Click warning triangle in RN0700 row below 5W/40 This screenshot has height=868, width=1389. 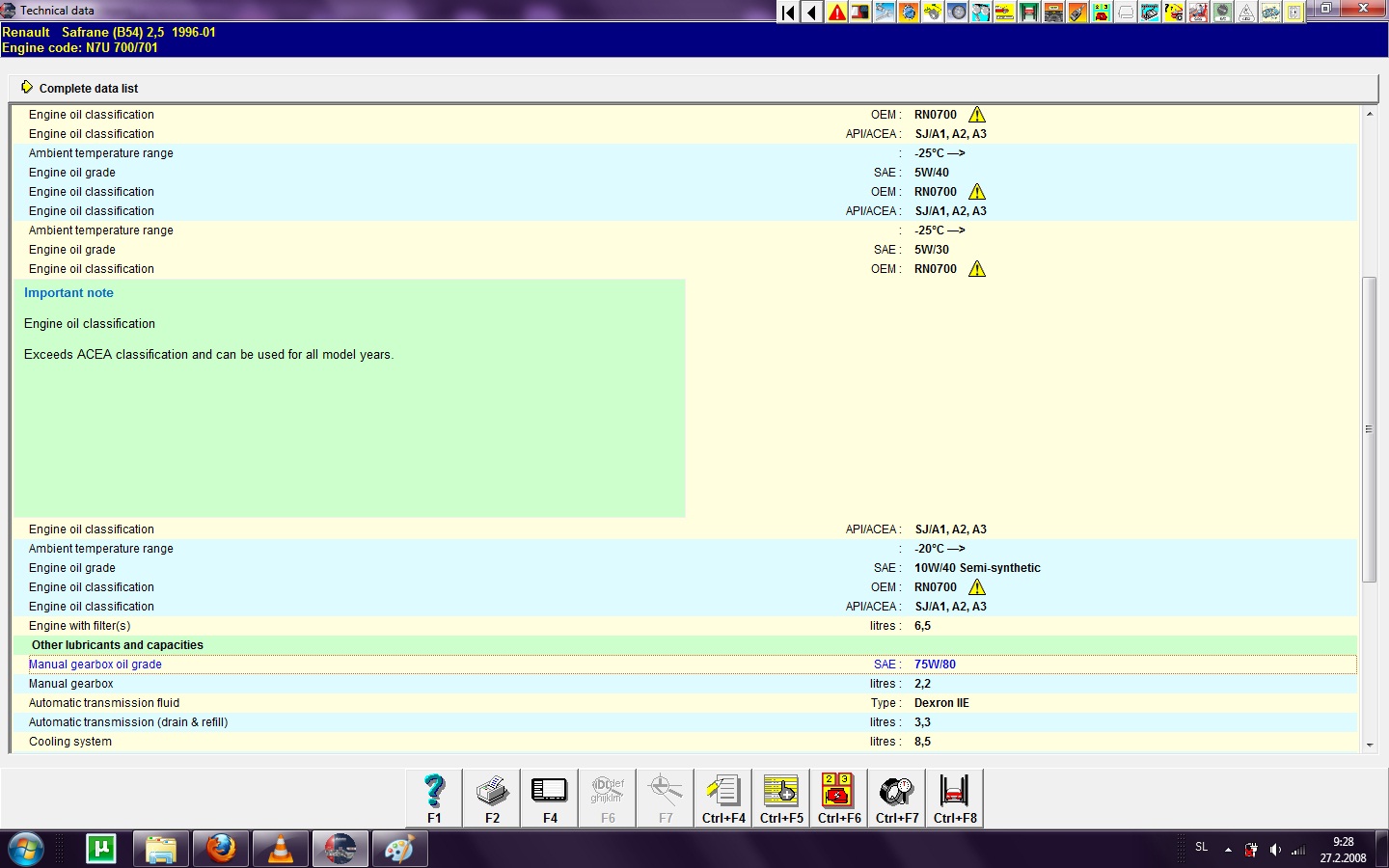point(977,192)
